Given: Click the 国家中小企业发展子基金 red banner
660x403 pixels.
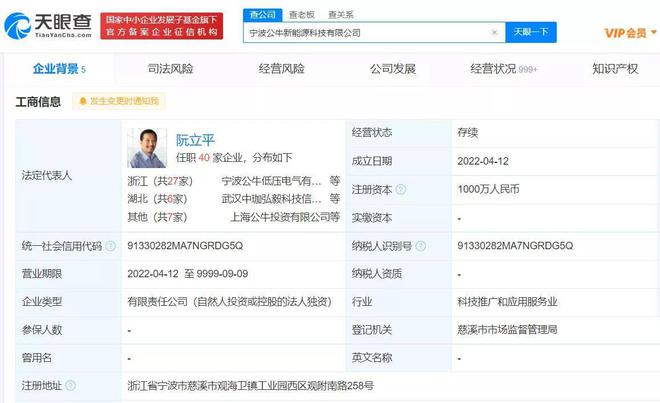Looking at the screenshot, I should [x=162, y=26].
